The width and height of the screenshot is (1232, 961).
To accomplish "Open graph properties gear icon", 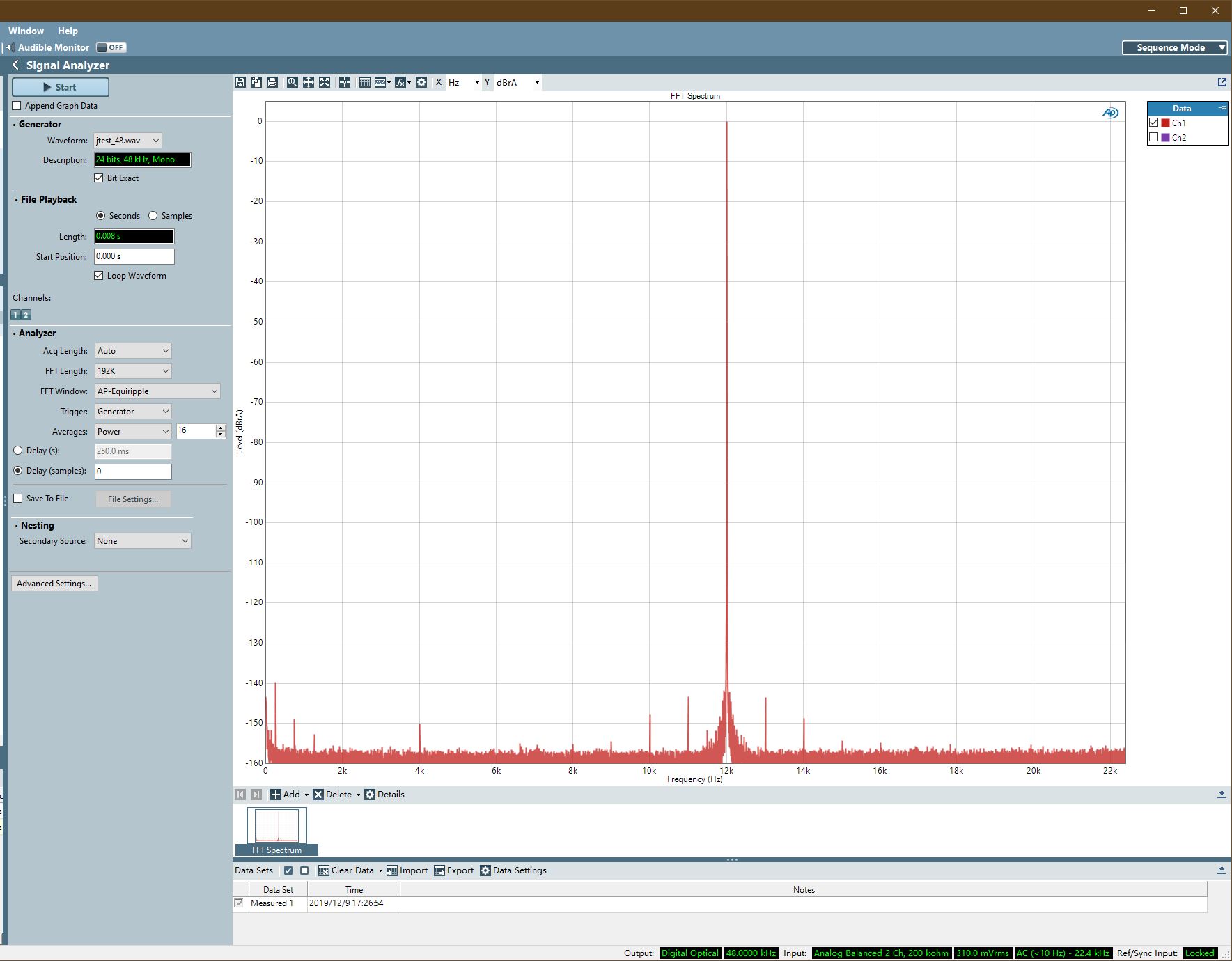I will pos(421,82).
